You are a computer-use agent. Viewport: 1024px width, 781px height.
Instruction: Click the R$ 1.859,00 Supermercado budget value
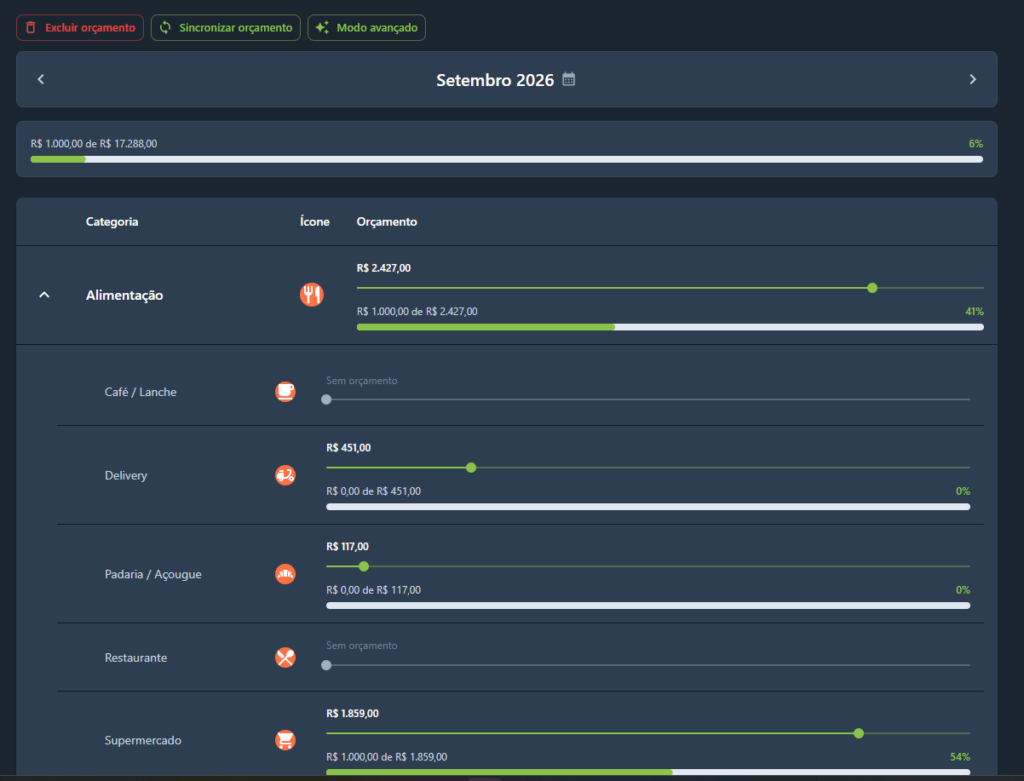point(352,713)
